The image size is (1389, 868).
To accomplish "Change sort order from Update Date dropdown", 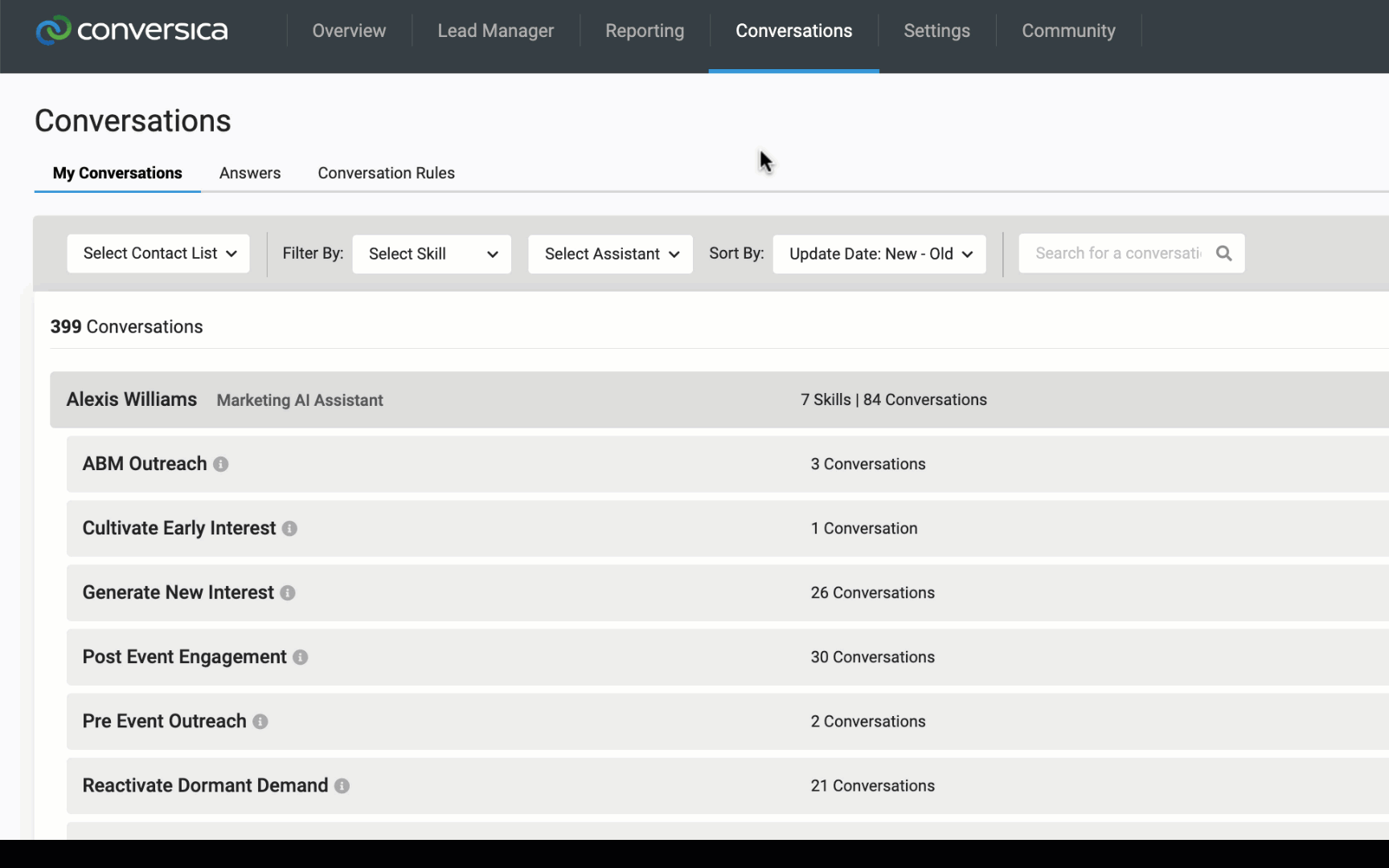I will pyautogui.click(x=879, y=254).
